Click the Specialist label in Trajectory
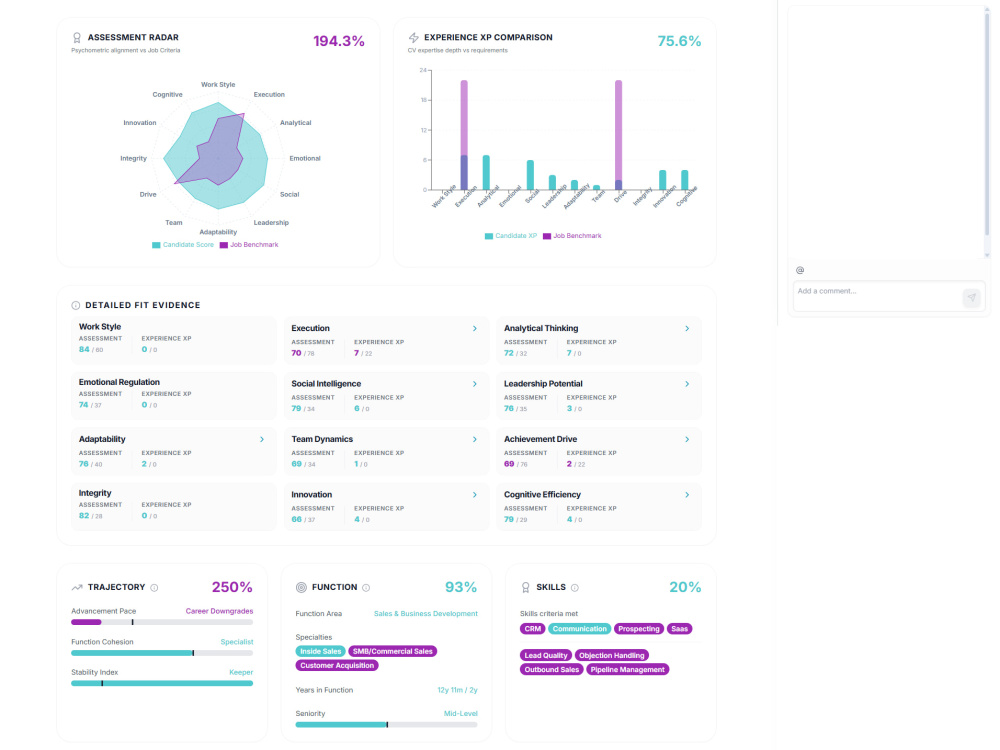This screenshot has height=750, width=1000. pos(237,642)
